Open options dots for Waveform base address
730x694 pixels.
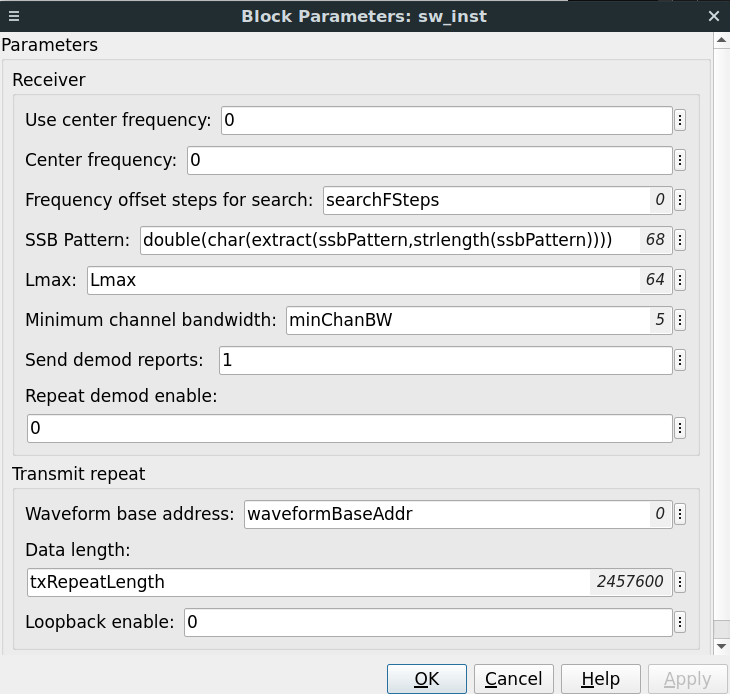click(680, 514)
